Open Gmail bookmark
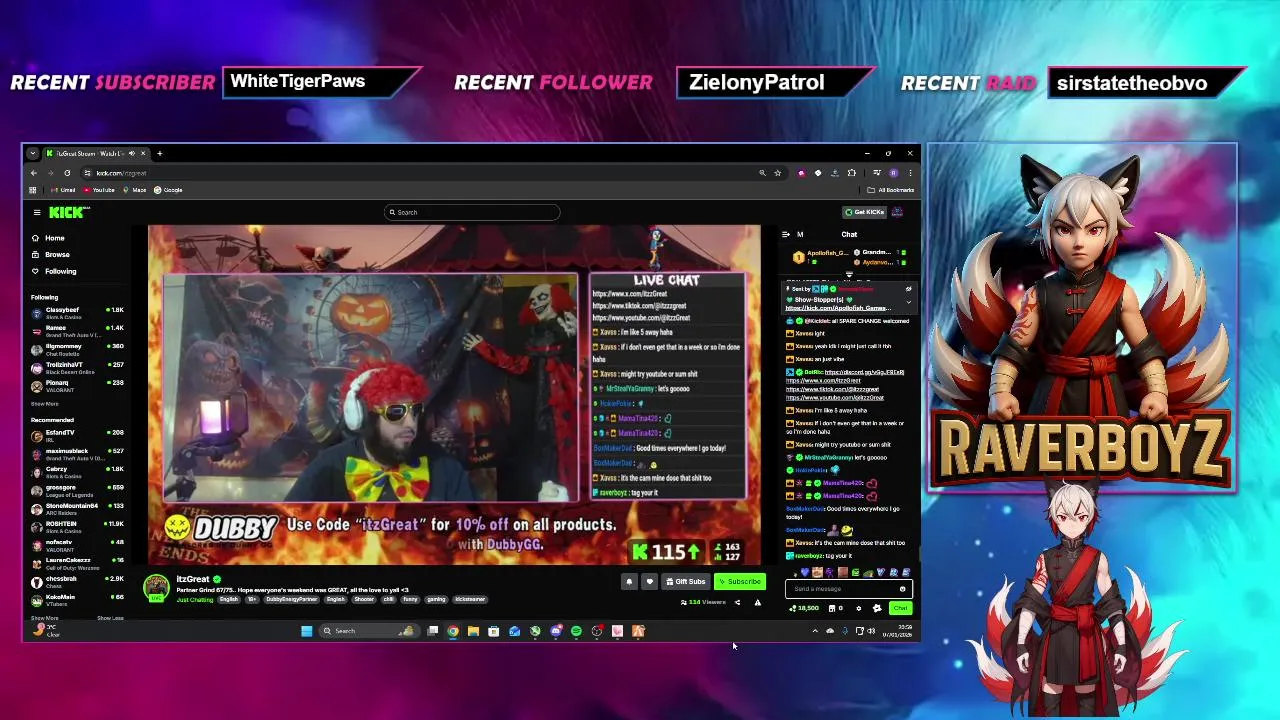Viewport: 1280px width, 720px height. point(63,190)
